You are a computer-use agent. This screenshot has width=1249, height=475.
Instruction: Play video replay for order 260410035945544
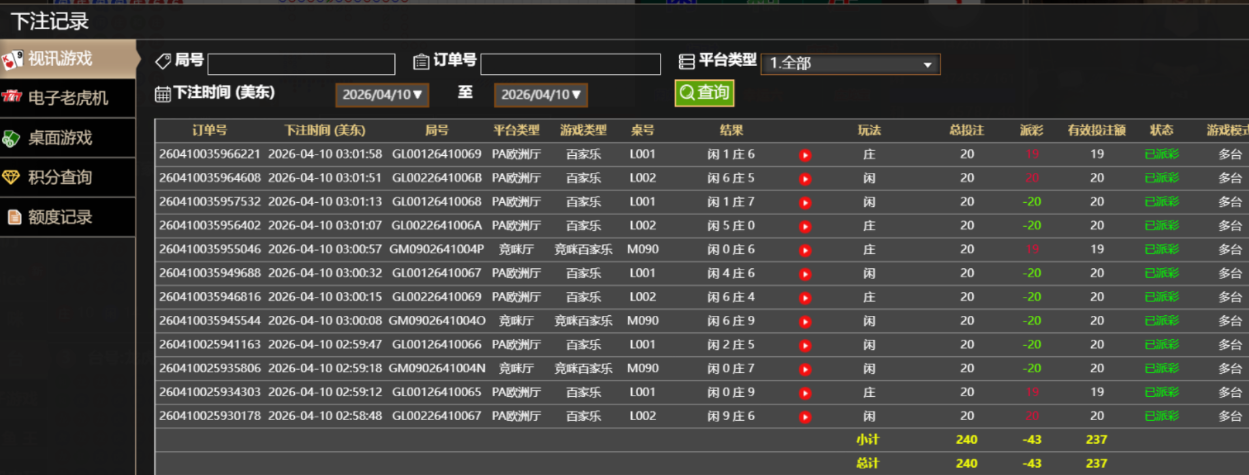(805, 321)
